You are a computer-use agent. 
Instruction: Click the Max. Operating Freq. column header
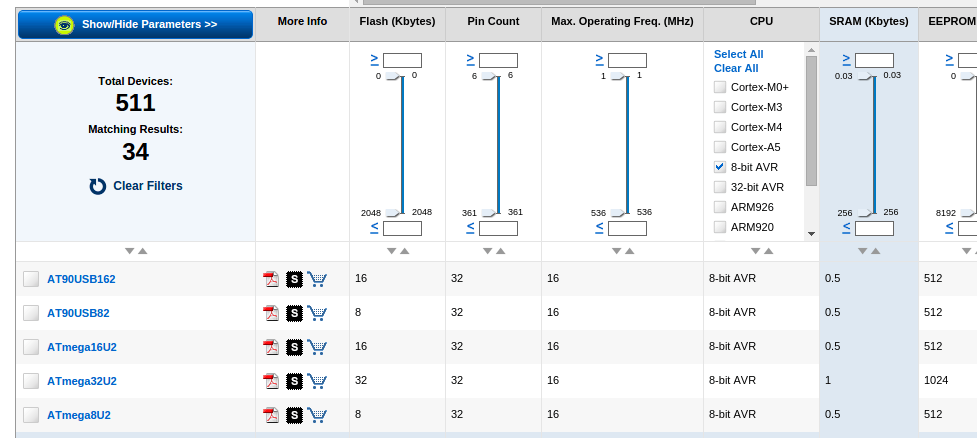point(623,21)
